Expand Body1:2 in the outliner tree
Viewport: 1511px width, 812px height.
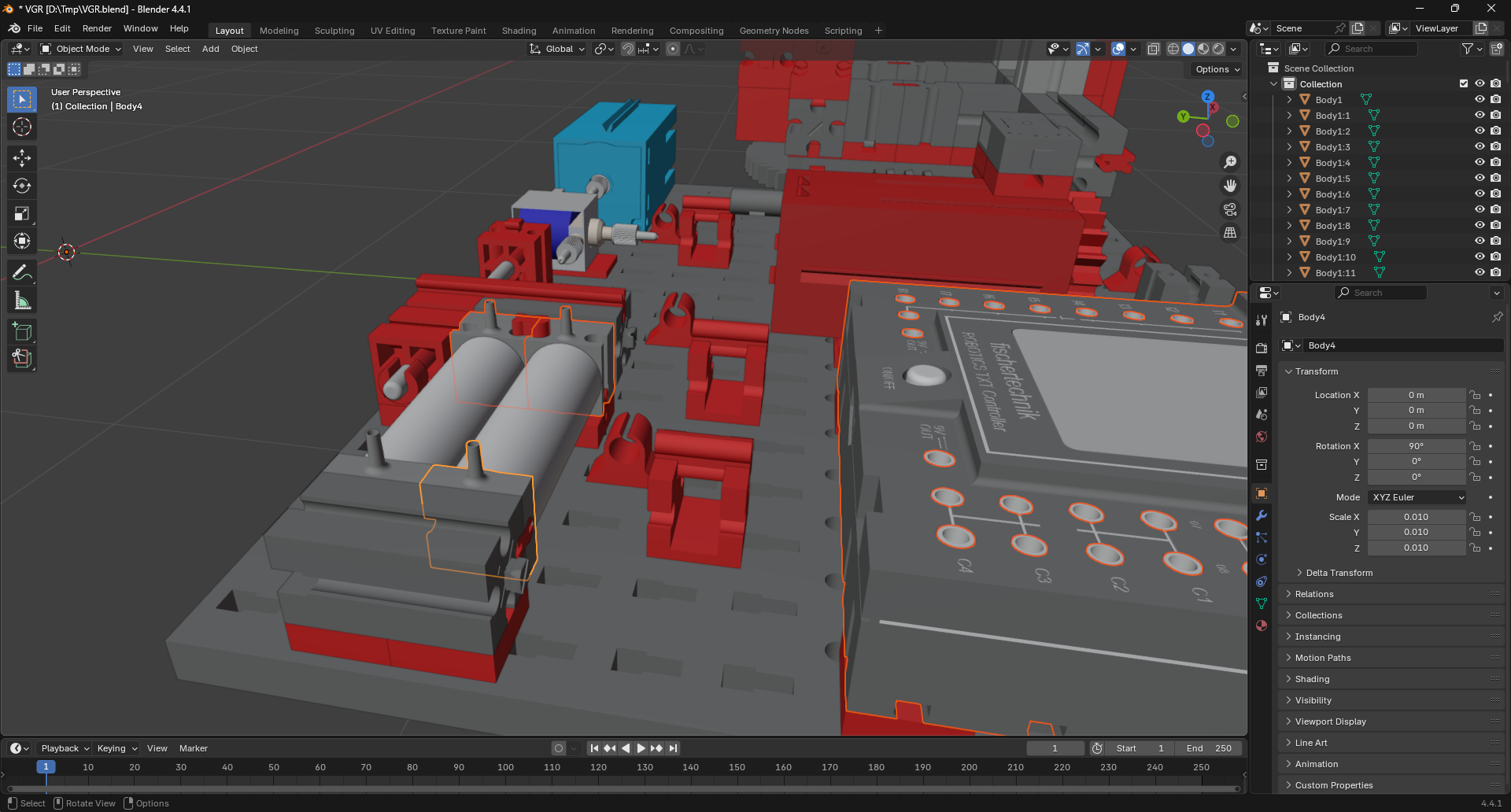[1289, 131]
